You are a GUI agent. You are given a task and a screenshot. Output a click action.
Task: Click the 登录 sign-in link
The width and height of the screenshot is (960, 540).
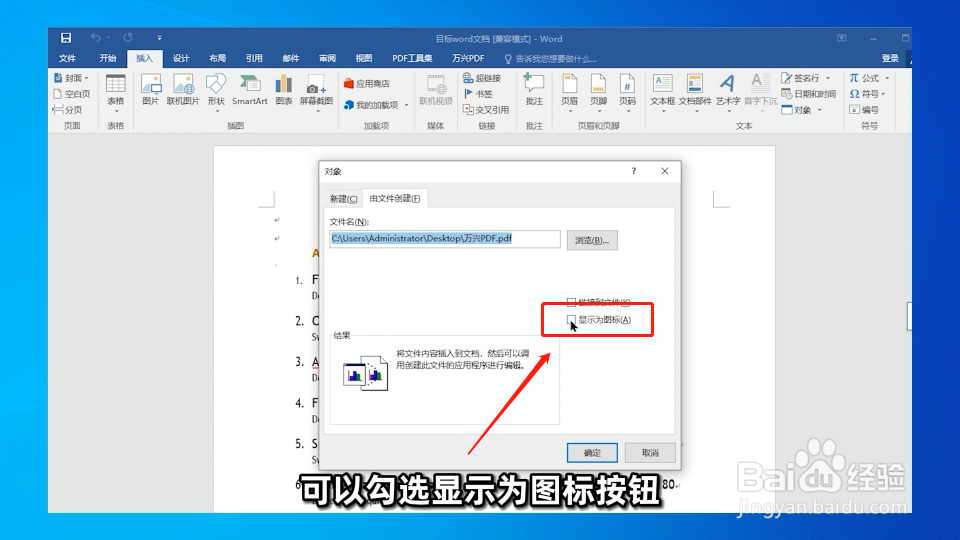pyautogui.click(x=890, y=58)
